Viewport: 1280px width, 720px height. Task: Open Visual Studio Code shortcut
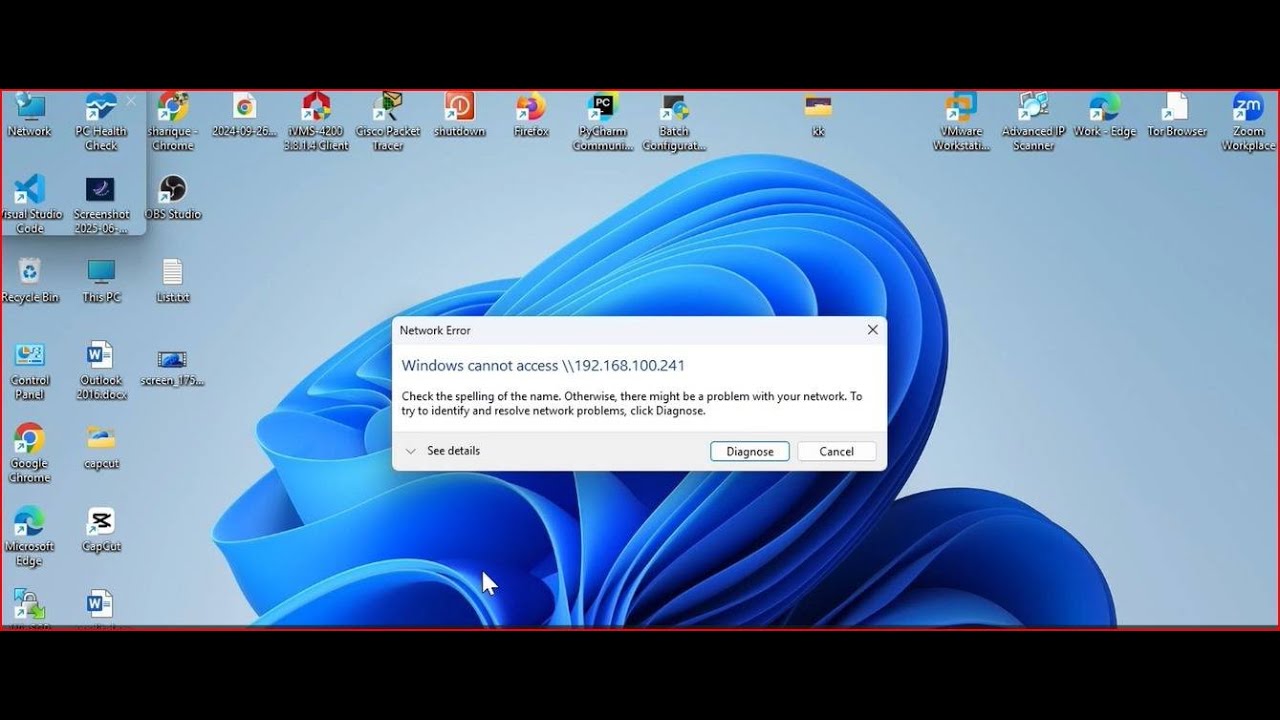[30, 204]
